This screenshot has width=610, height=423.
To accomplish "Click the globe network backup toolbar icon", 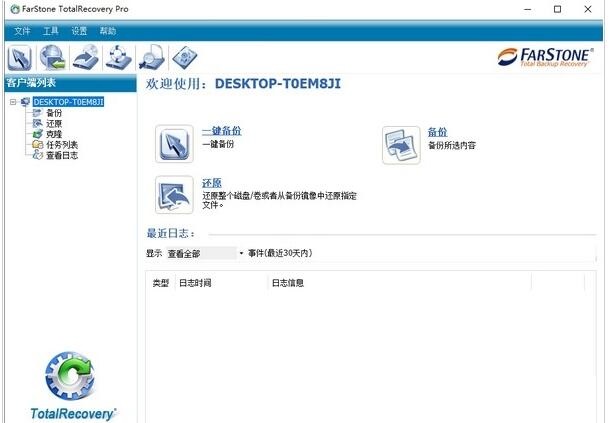I will tap(53, 58).
